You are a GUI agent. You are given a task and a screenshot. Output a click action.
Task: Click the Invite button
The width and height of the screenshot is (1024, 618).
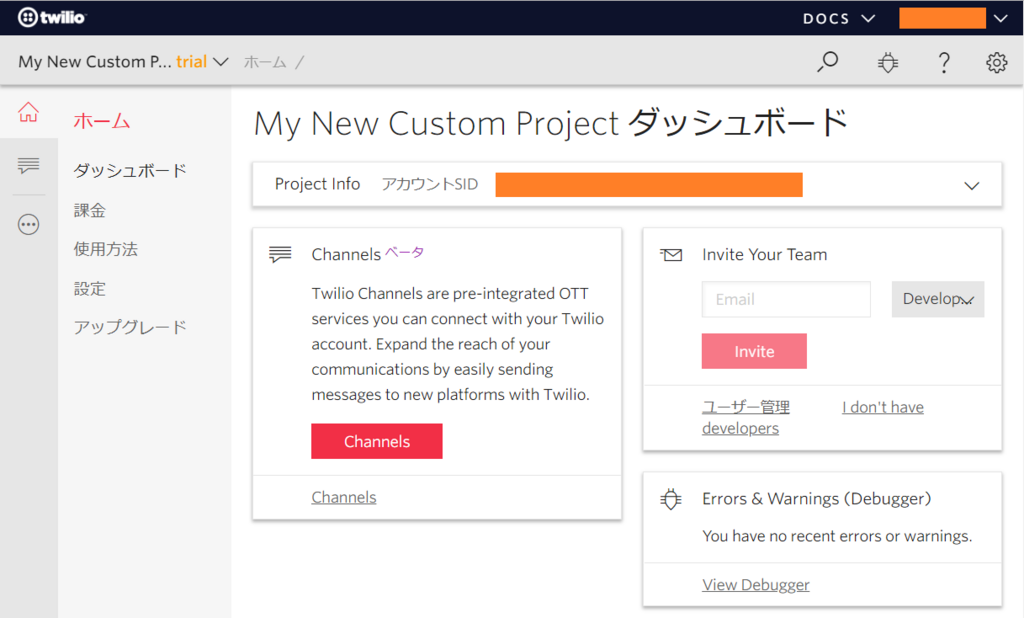[x=754, y=351]
